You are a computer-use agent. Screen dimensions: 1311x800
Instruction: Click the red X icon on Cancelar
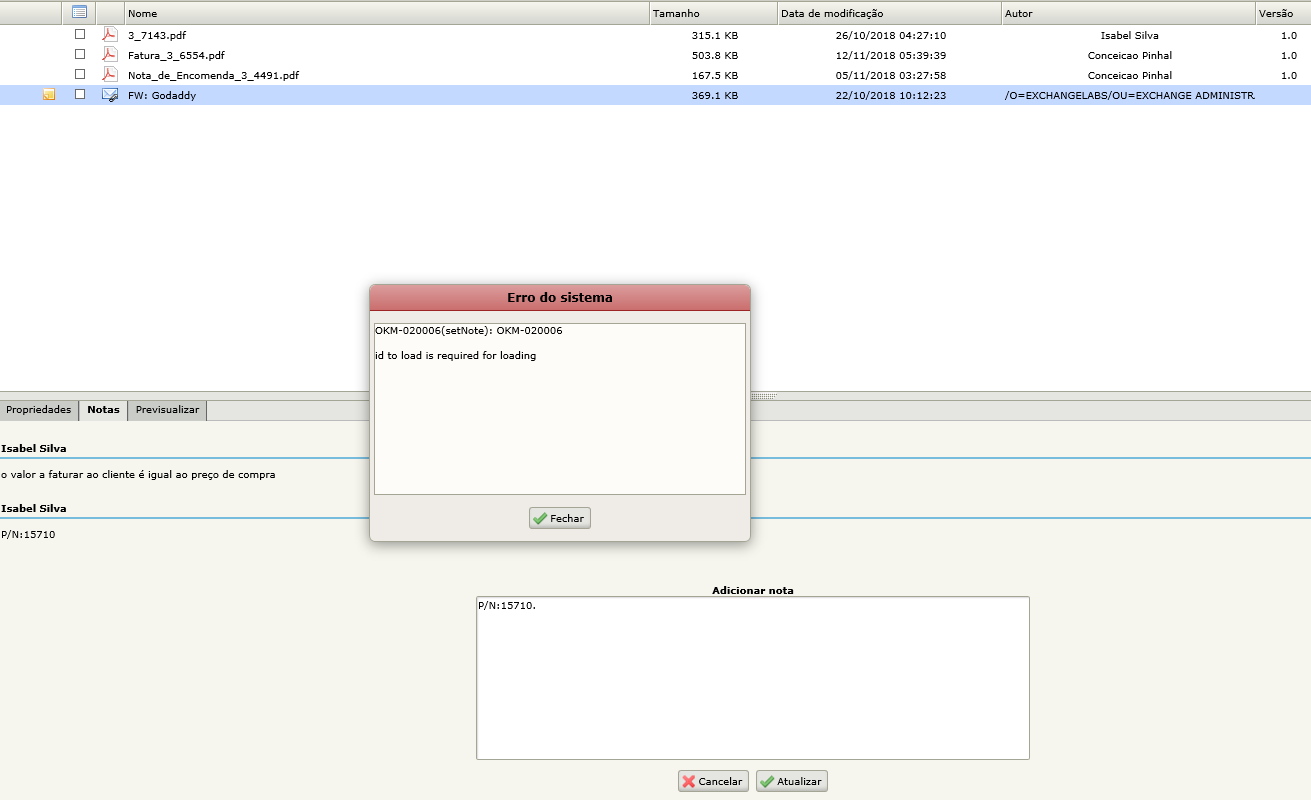pyautogui.click(x=688, y=782)
